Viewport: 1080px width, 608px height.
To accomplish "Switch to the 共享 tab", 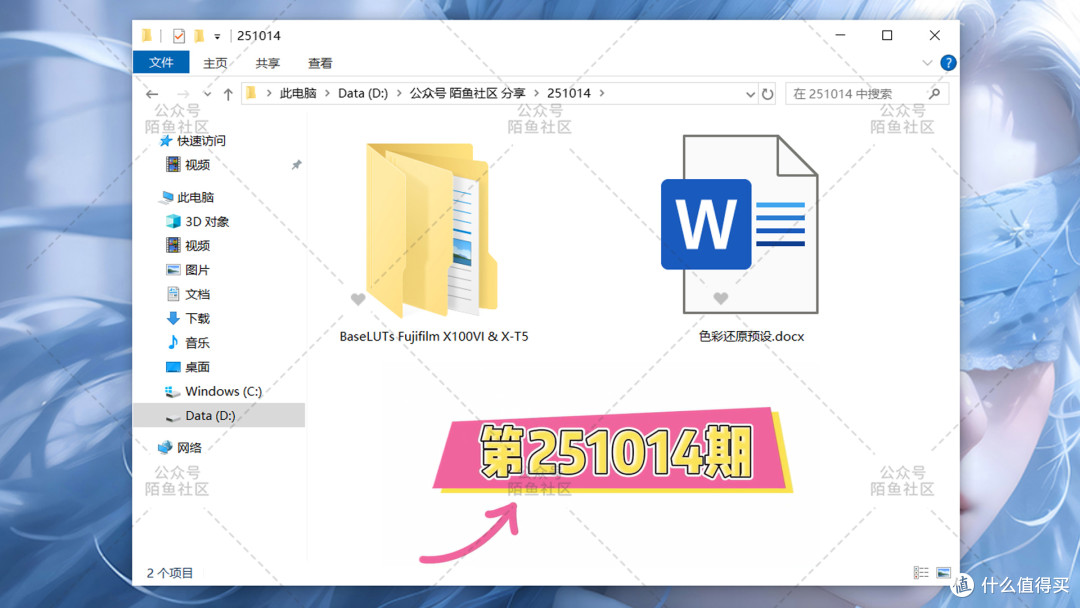I will (267, 63).
